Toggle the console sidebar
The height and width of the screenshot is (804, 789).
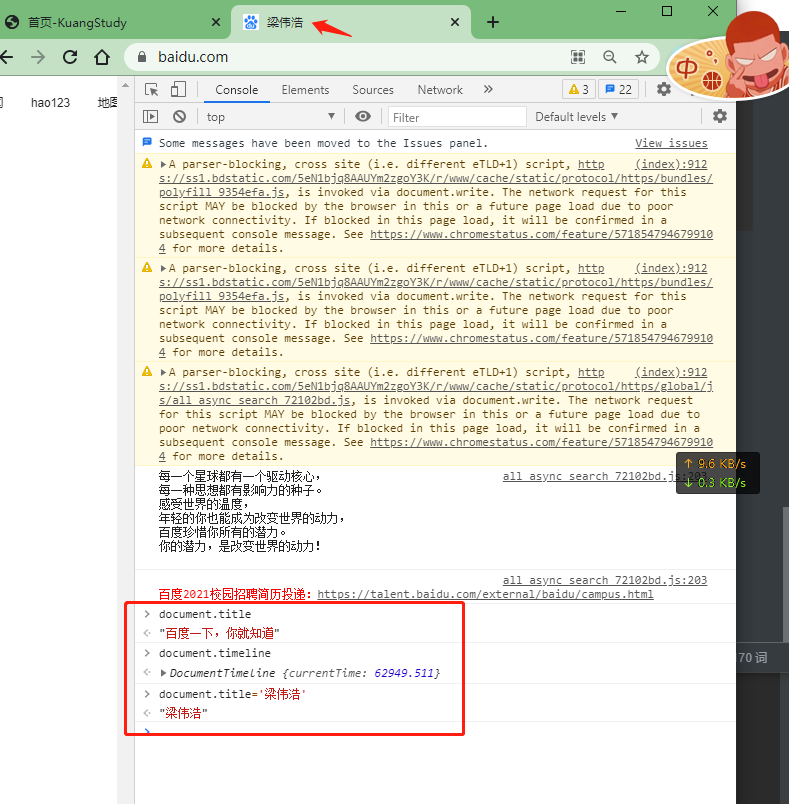(x=150, y=116)
